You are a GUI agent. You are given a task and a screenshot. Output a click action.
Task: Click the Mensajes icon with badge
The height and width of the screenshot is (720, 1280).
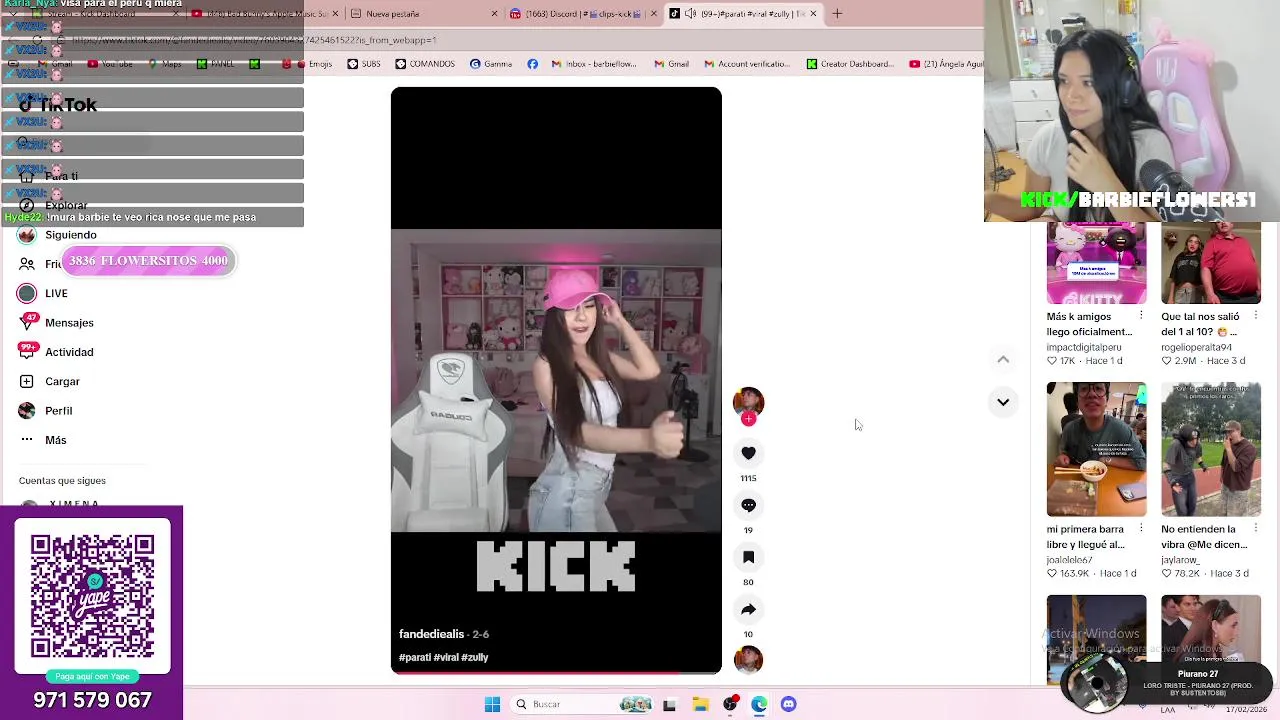(x=27, y=322)
